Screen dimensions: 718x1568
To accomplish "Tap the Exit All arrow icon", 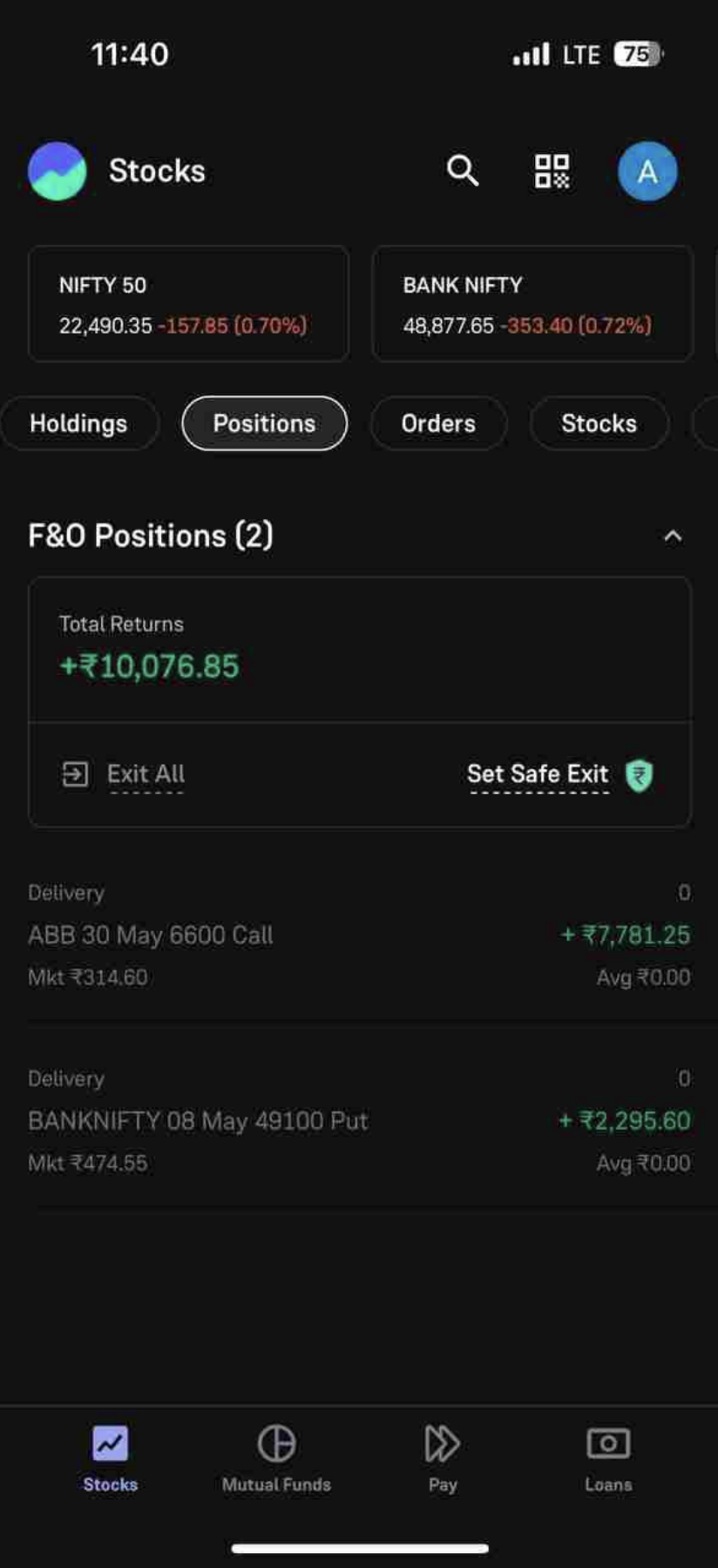I will (75, 774).
